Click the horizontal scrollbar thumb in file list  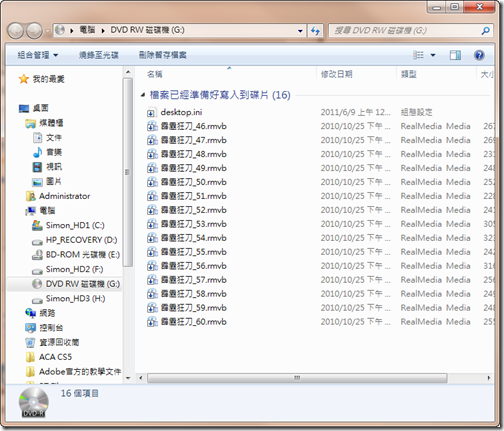297,378
